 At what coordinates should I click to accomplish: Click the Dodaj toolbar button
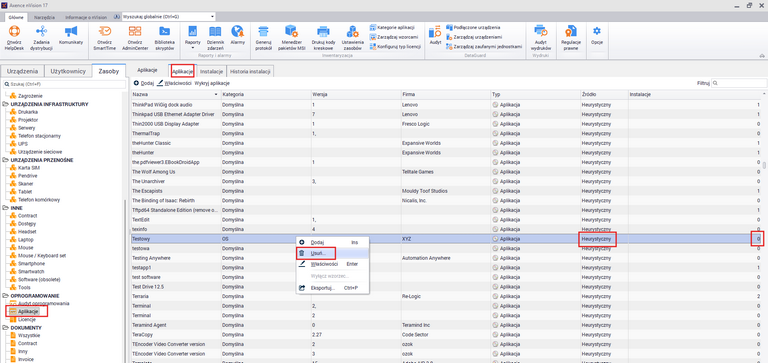tap(144, 83)
